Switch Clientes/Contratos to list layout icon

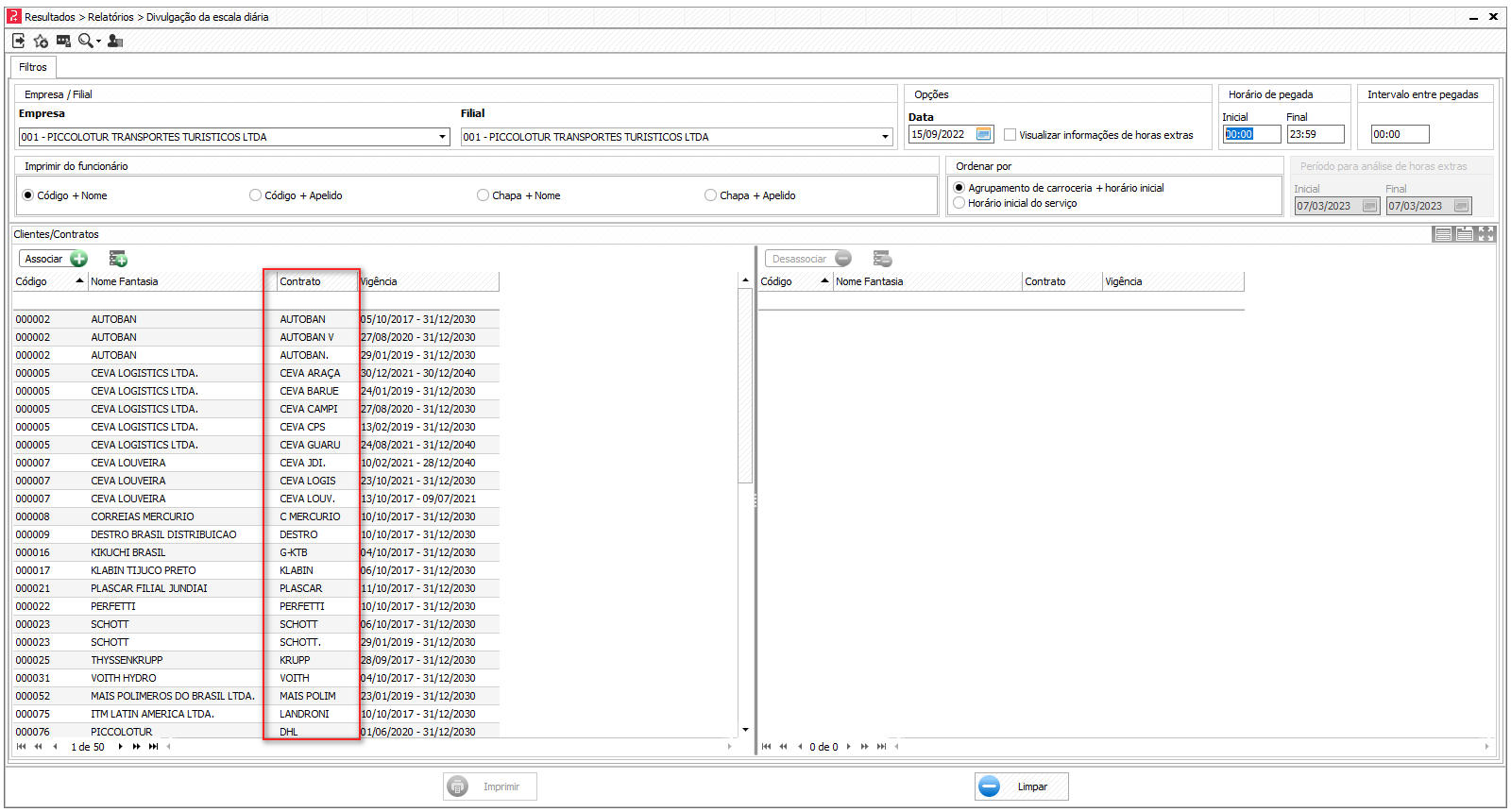[x=1443, y=234]
